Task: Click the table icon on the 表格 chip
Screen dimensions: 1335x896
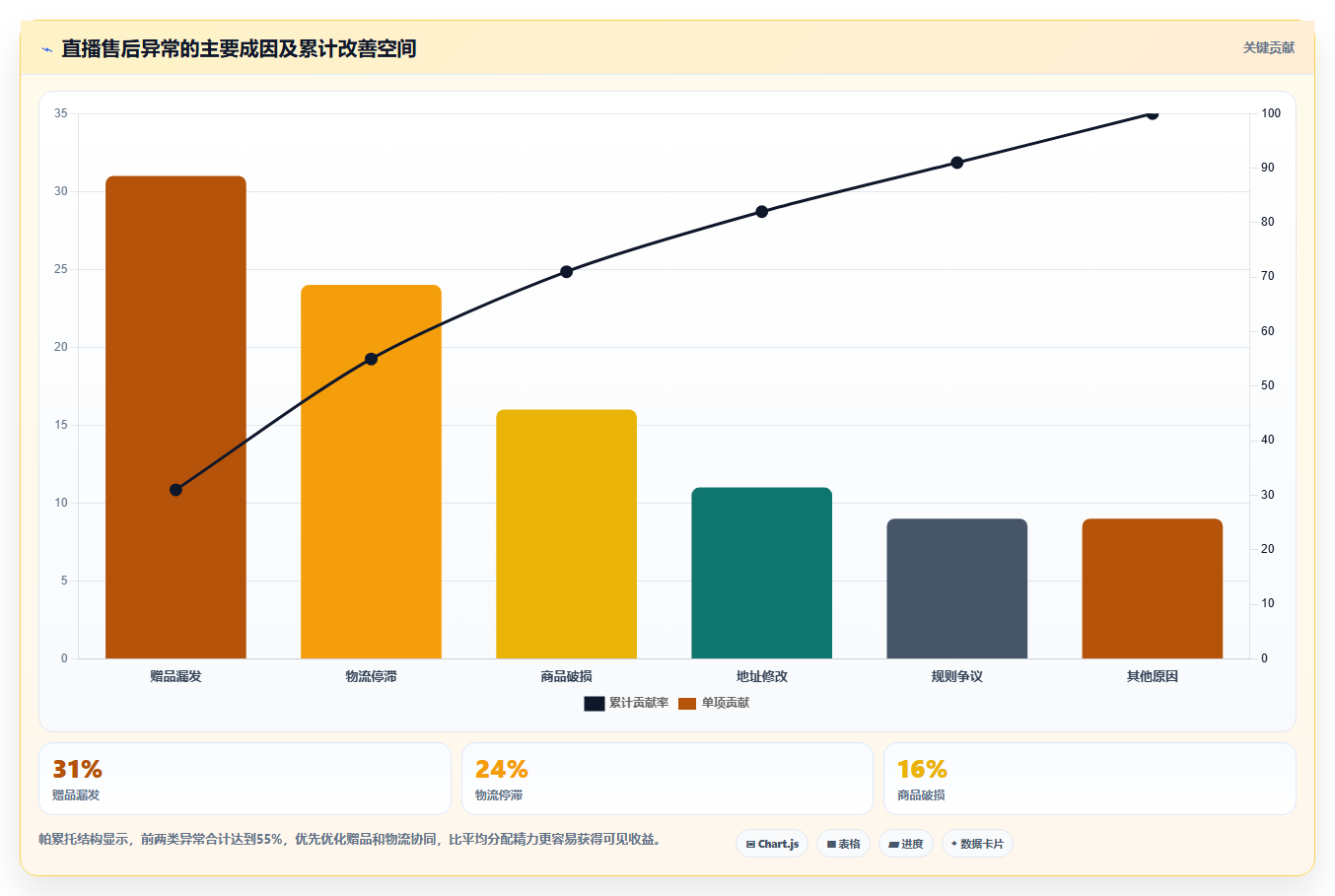Action: 831,845
